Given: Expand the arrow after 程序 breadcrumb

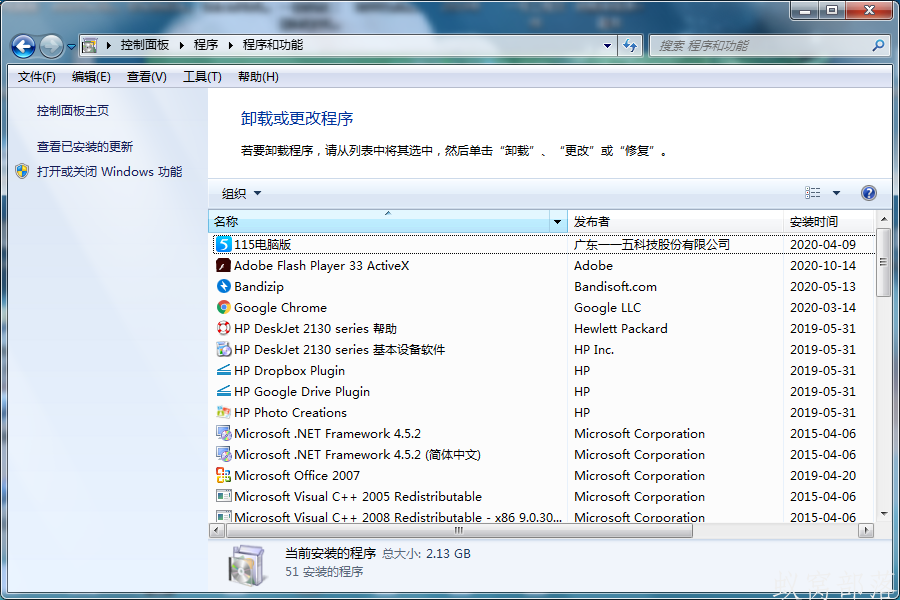Looking at the screenshot, I should point(230,45).
